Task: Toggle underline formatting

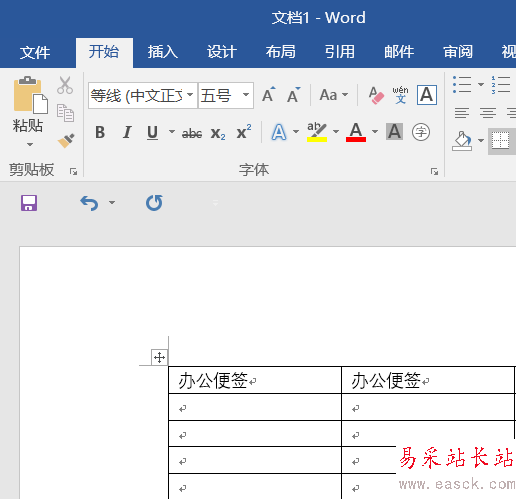Action: point(153,133)
